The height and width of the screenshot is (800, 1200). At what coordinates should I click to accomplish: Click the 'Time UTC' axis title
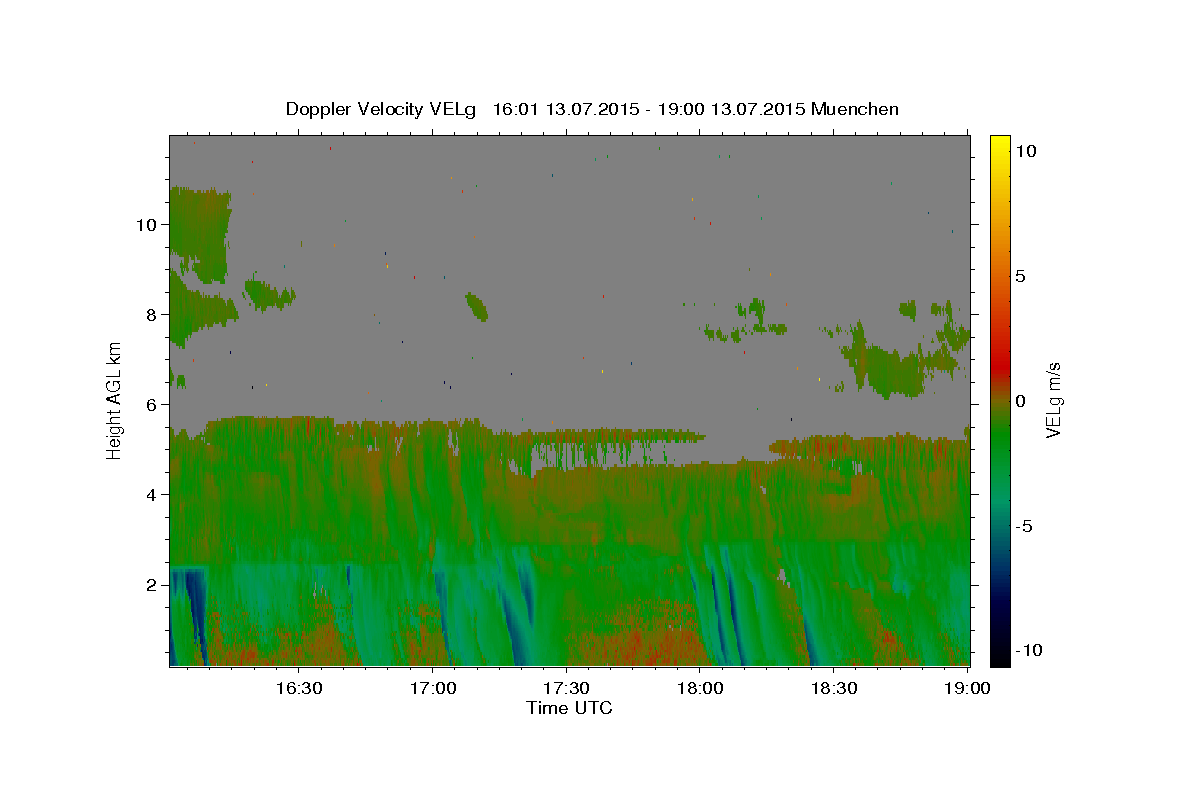569,708
